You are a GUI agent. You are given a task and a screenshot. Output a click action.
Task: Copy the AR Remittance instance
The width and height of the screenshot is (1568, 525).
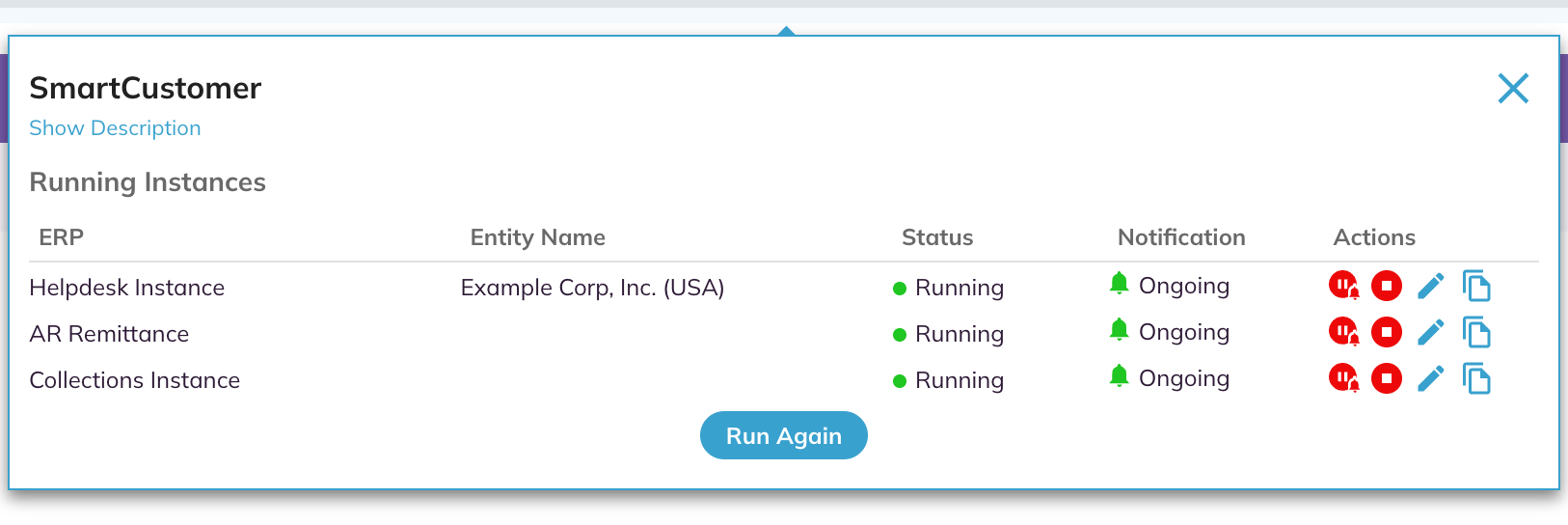pos(1476,332)
